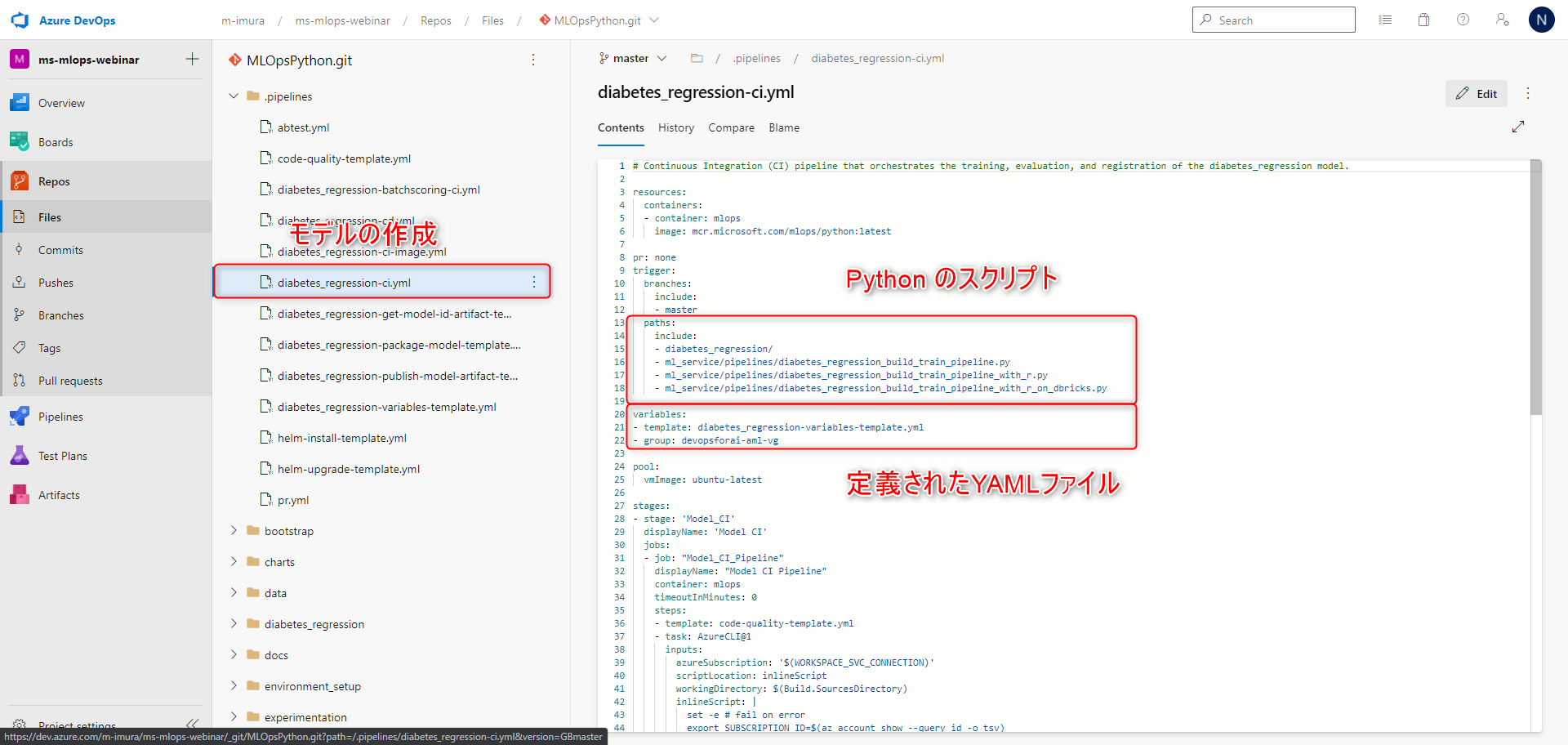Click the plus icon beside ms-mlops-webinar
The height and width of the screenshot is (745, 1568).
[x=192, y=59]
